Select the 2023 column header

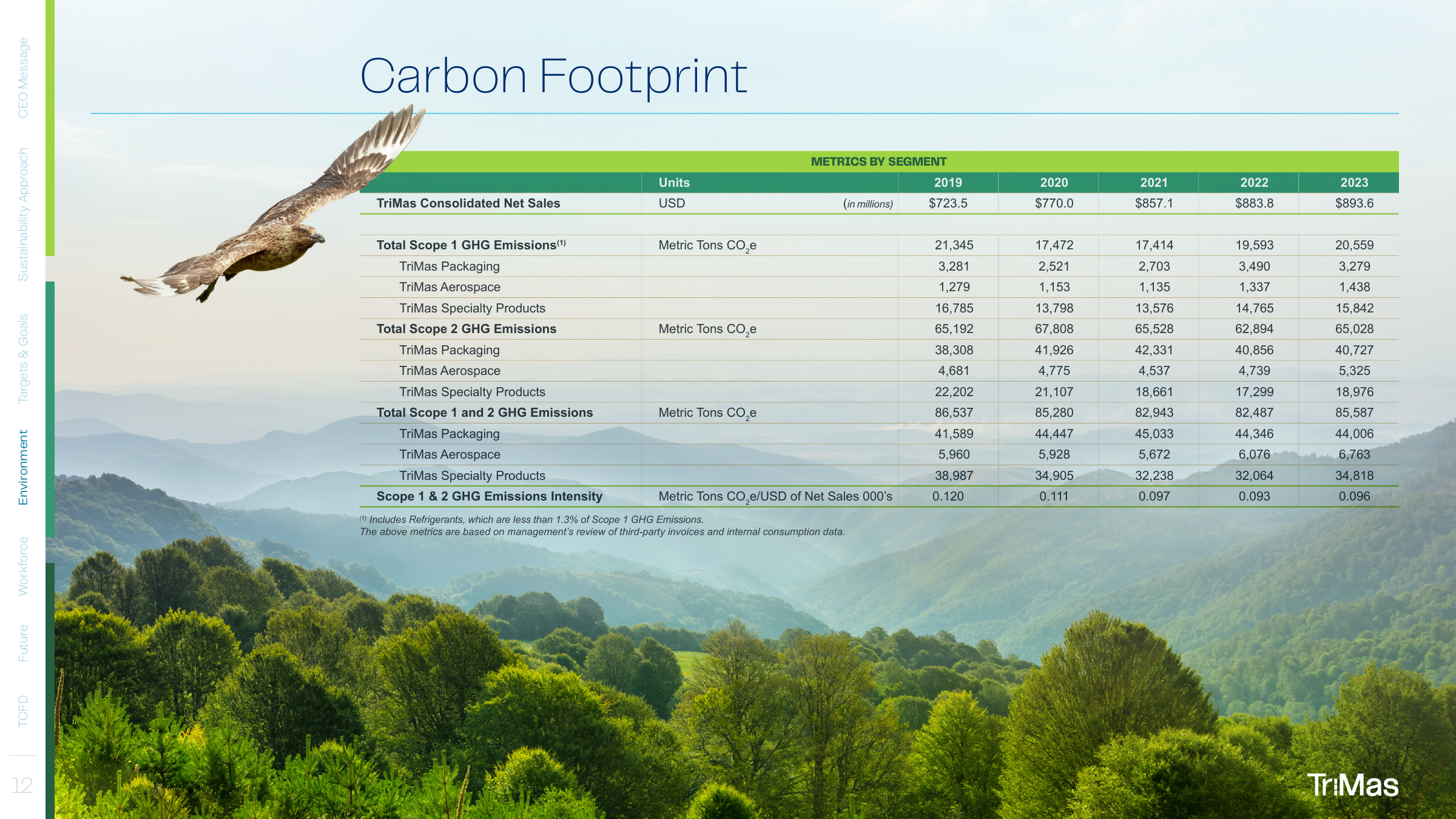coord(1354,183)
